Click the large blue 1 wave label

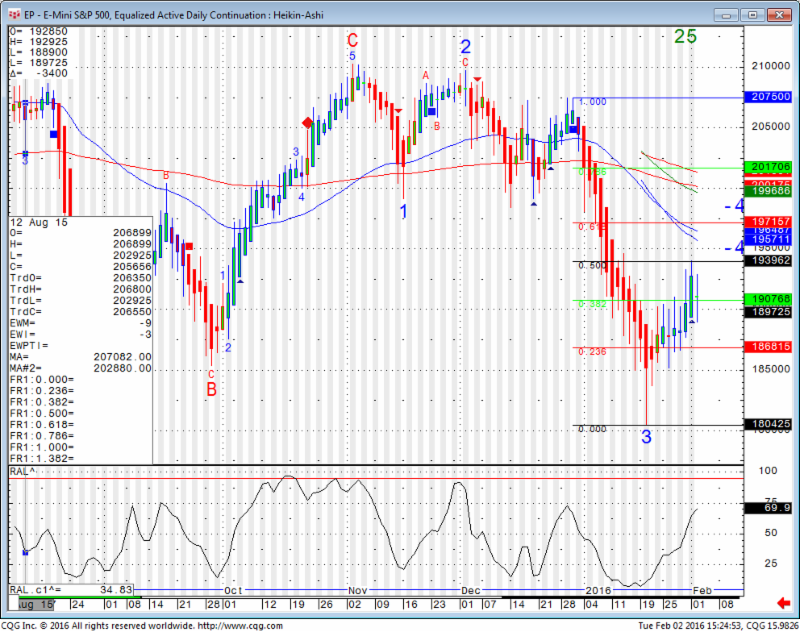[404, 211]
